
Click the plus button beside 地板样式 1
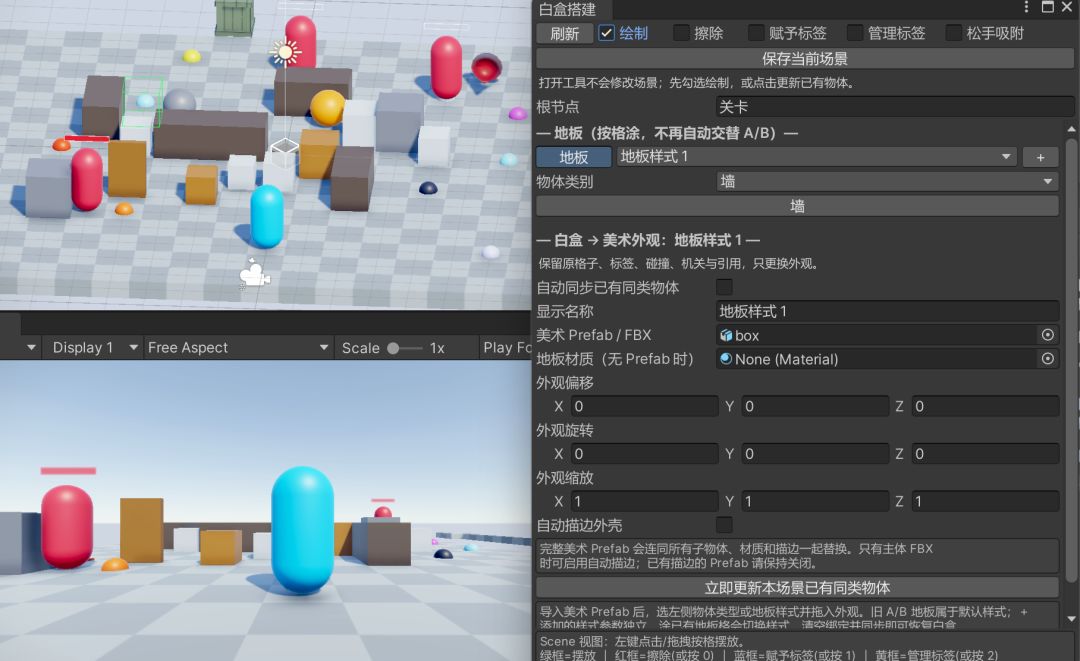coord(1040,157)
